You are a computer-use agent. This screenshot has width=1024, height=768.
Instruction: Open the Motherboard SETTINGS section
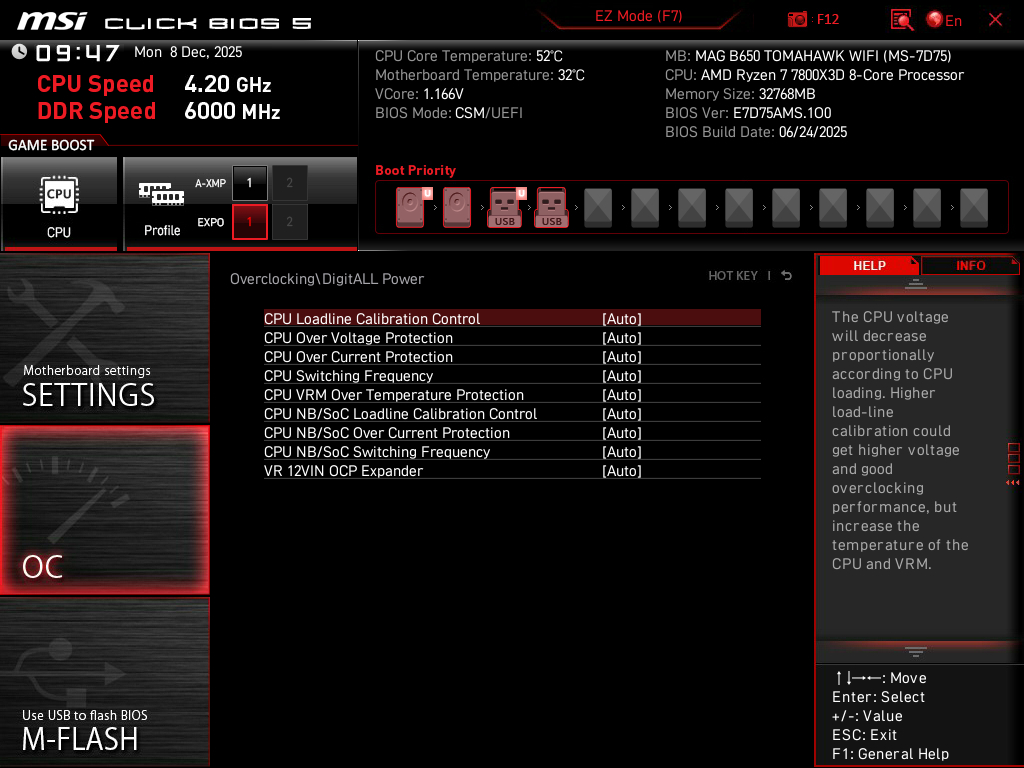point(104,338)
